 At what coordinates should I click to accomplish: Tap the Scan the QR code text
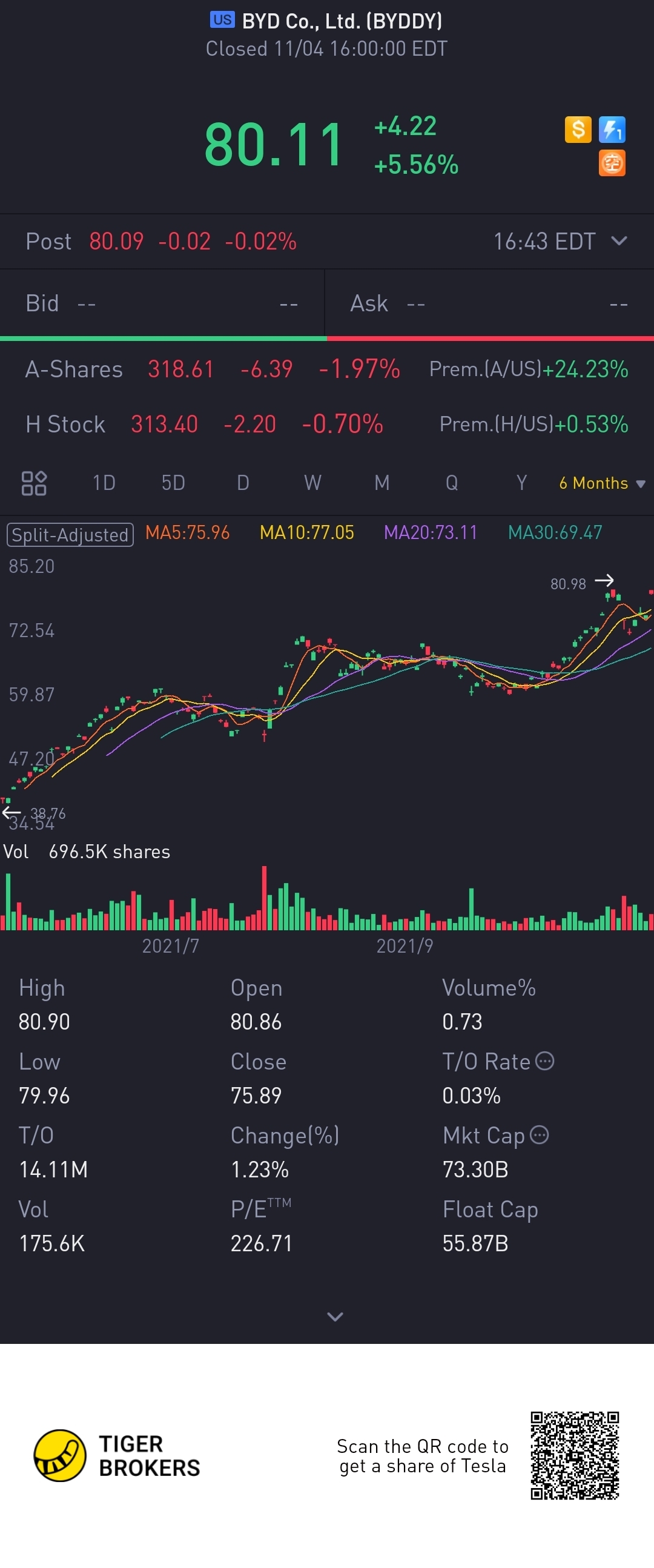point(423,1456)
